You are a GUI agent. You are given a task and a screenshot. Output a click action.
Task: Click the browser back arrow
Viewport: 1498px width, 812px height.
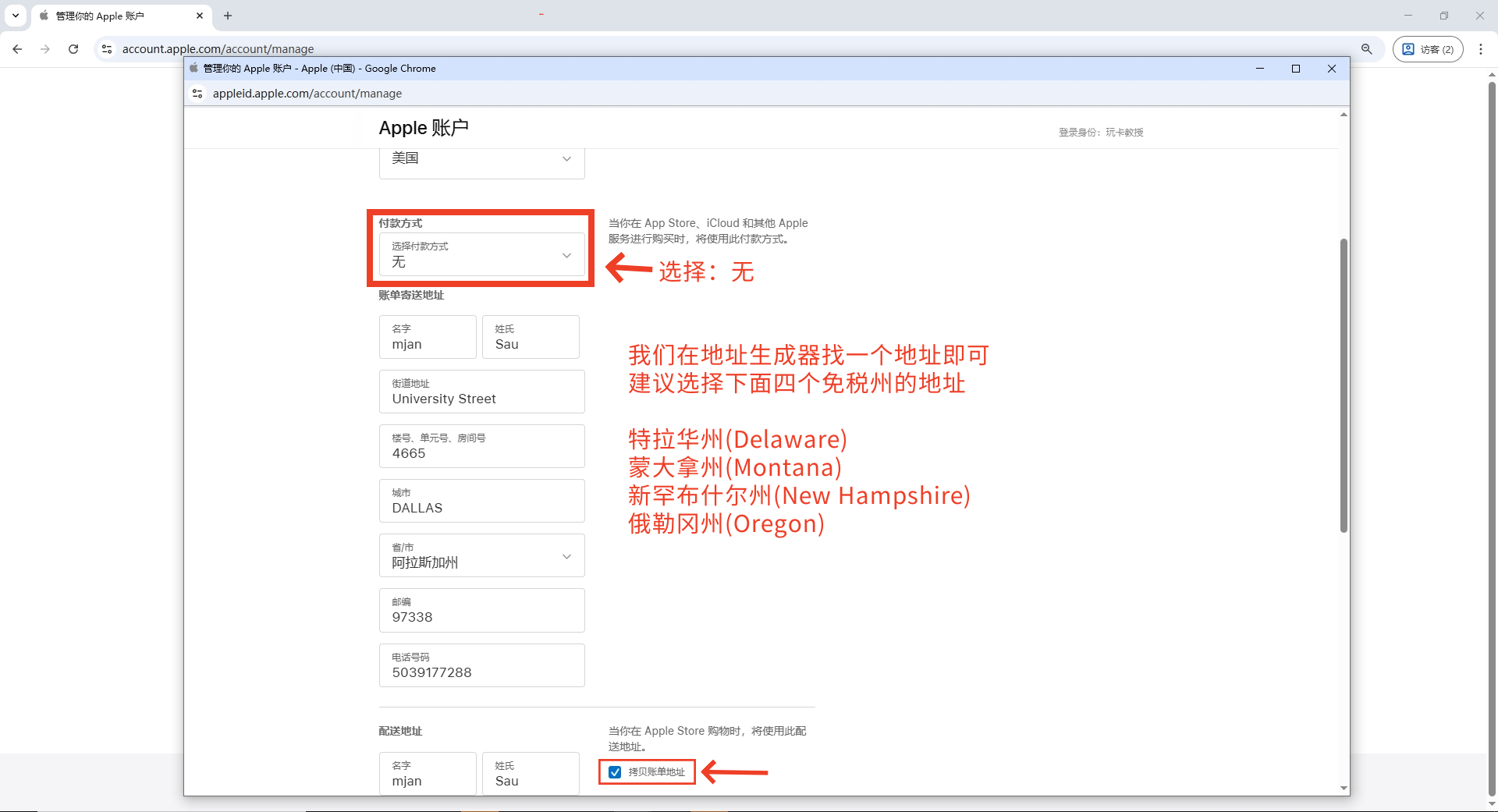point(17,49)
